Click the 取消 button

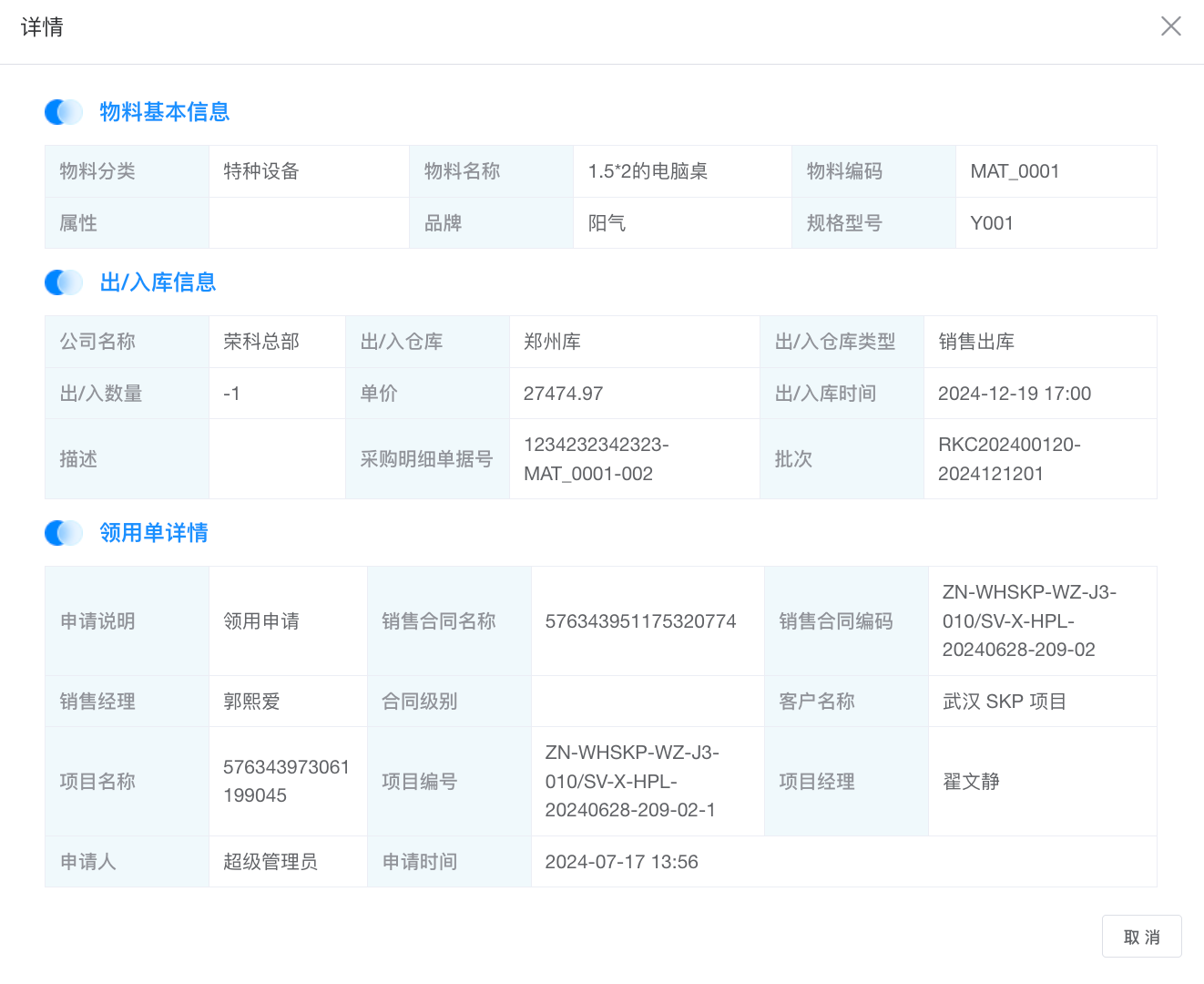pos(1141,937)
